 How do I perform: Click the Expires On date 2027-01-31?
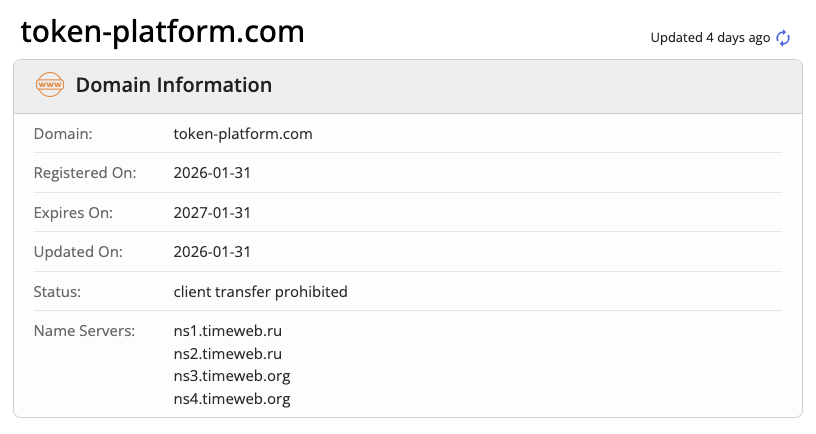click(212, 212)
